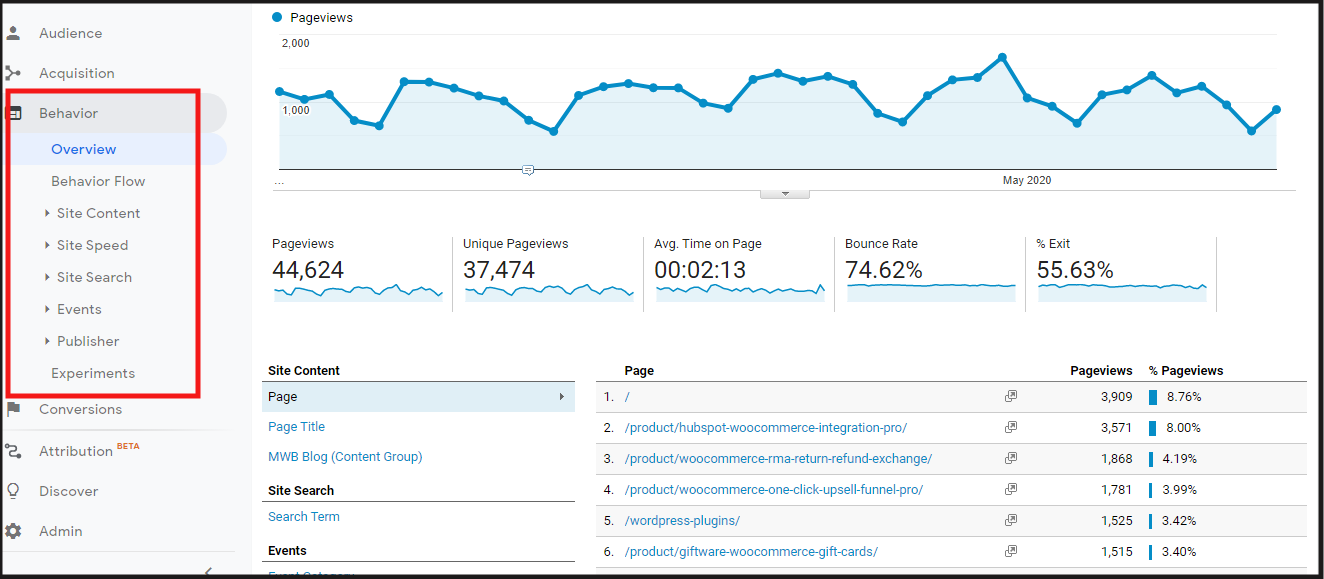This screenshot has width=1324, height=579.
Task: Select Behavior Flow in the sidebar
Action: point(98,181)
